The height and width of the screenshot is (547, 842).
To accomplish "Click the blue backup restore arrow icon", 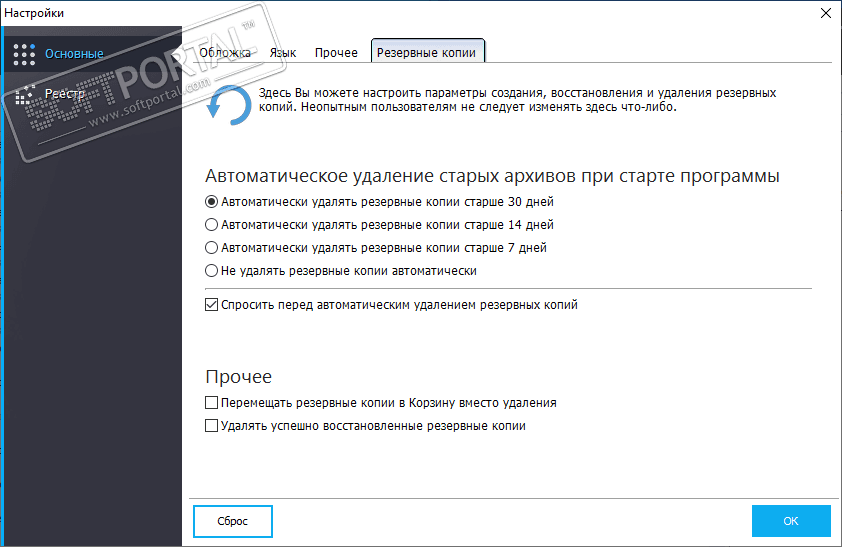I will click(229, 105).
